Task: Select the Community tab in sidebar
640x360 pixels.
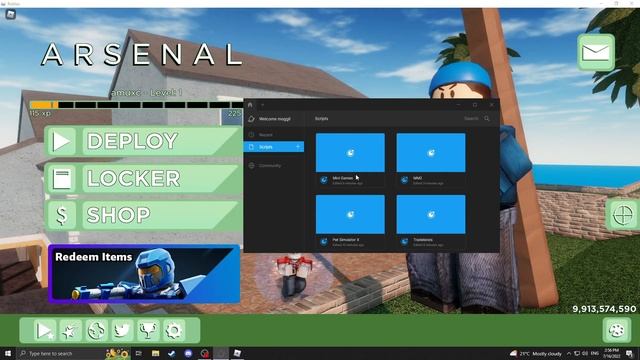Action: (274, 166)
